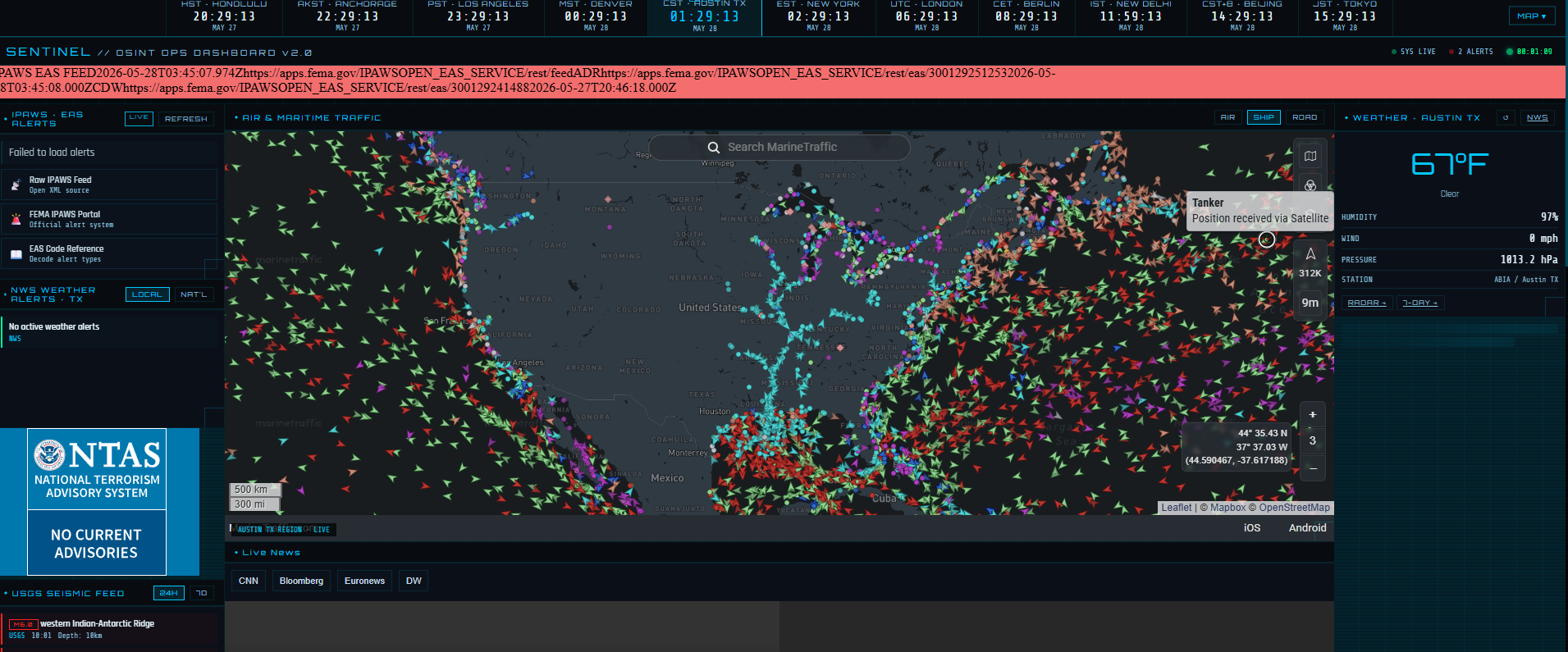1568x652 pixels.
Task: Click the Search MarineTraffic input field
Action: tap(779, 148)
